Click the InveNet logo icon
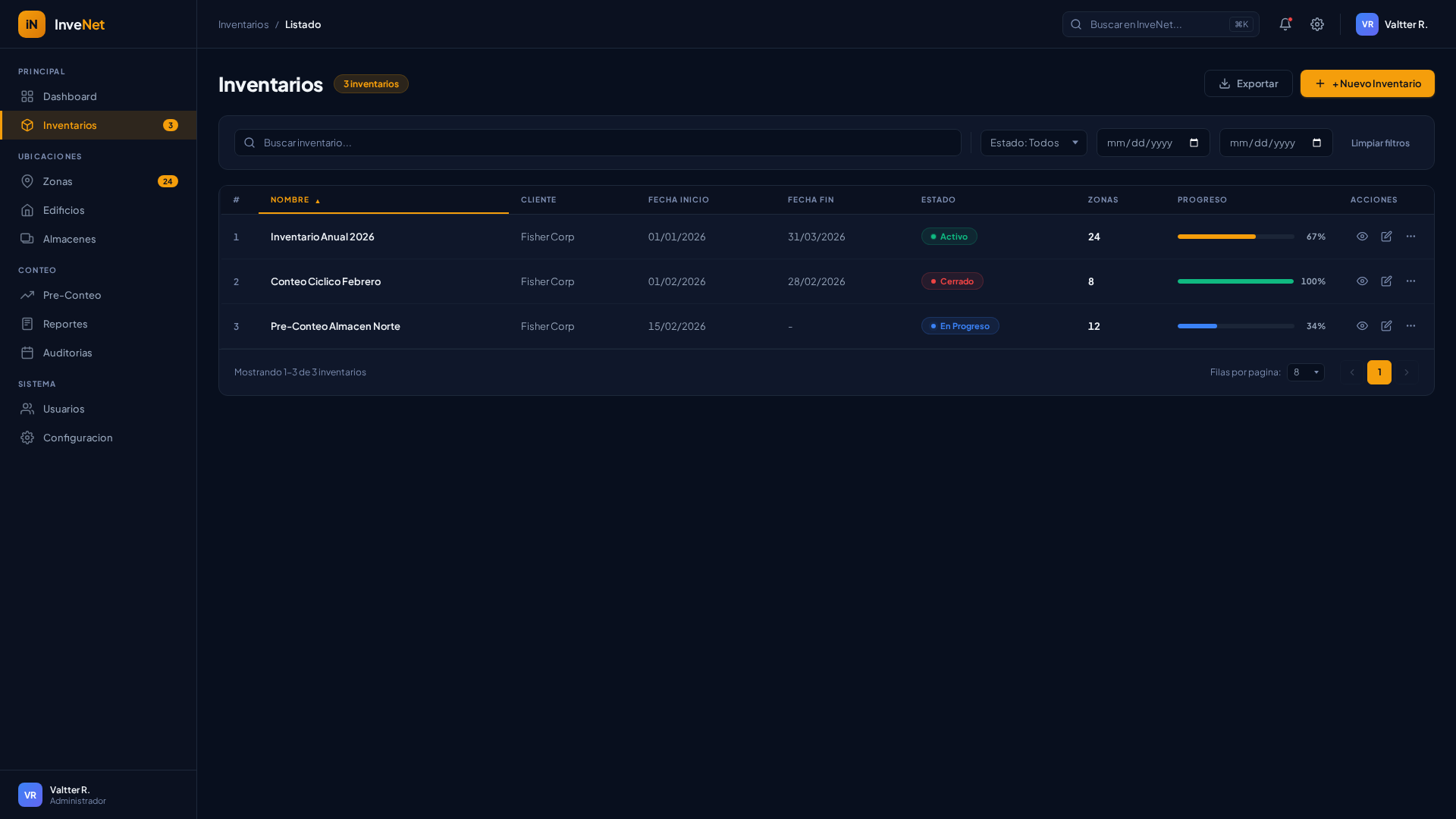The width and height of the screenshot is (1456, 819). 32,24
